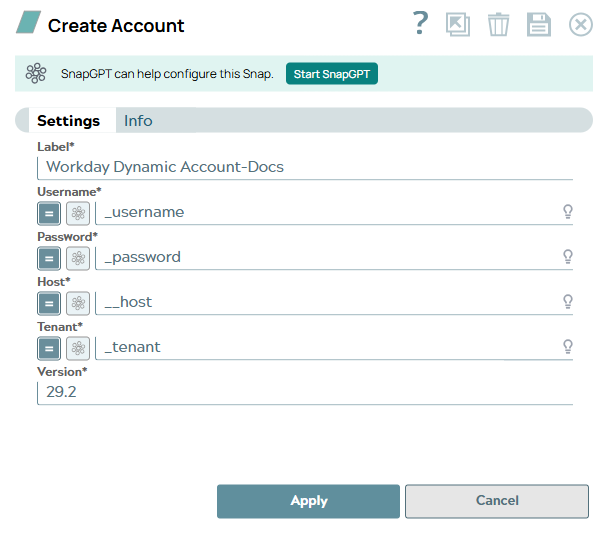Open the help question mark icon

tap(421, 23)
